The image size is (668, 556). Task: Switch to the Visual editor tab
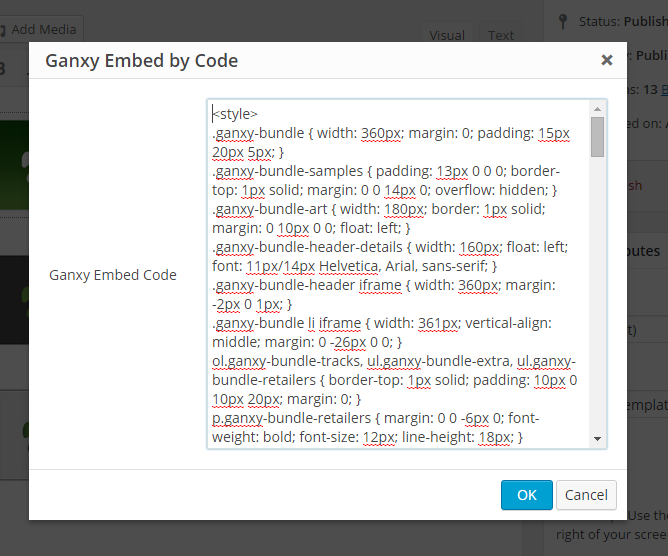pos(447,34)
